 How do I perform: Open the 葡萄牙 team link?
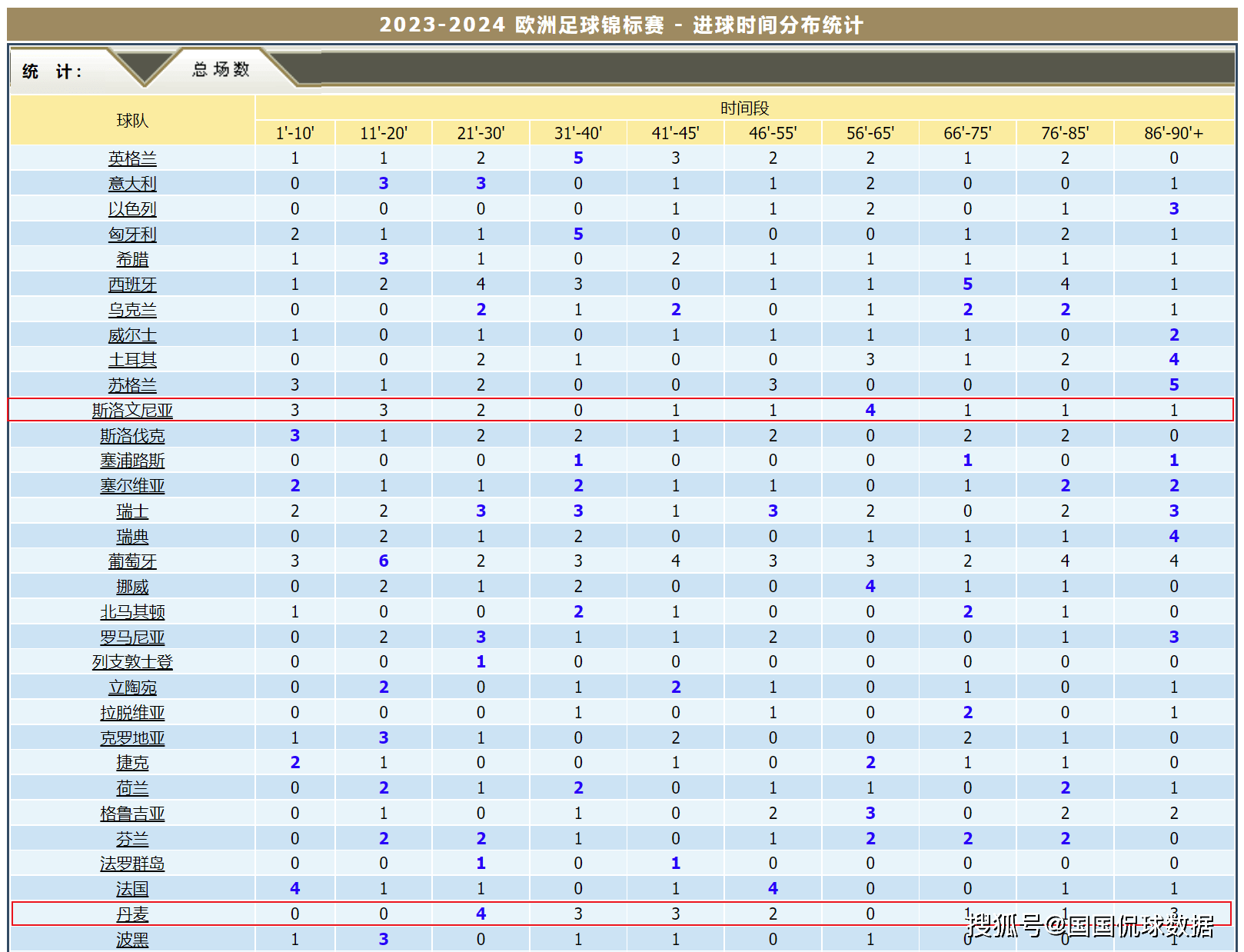point(132,561)
